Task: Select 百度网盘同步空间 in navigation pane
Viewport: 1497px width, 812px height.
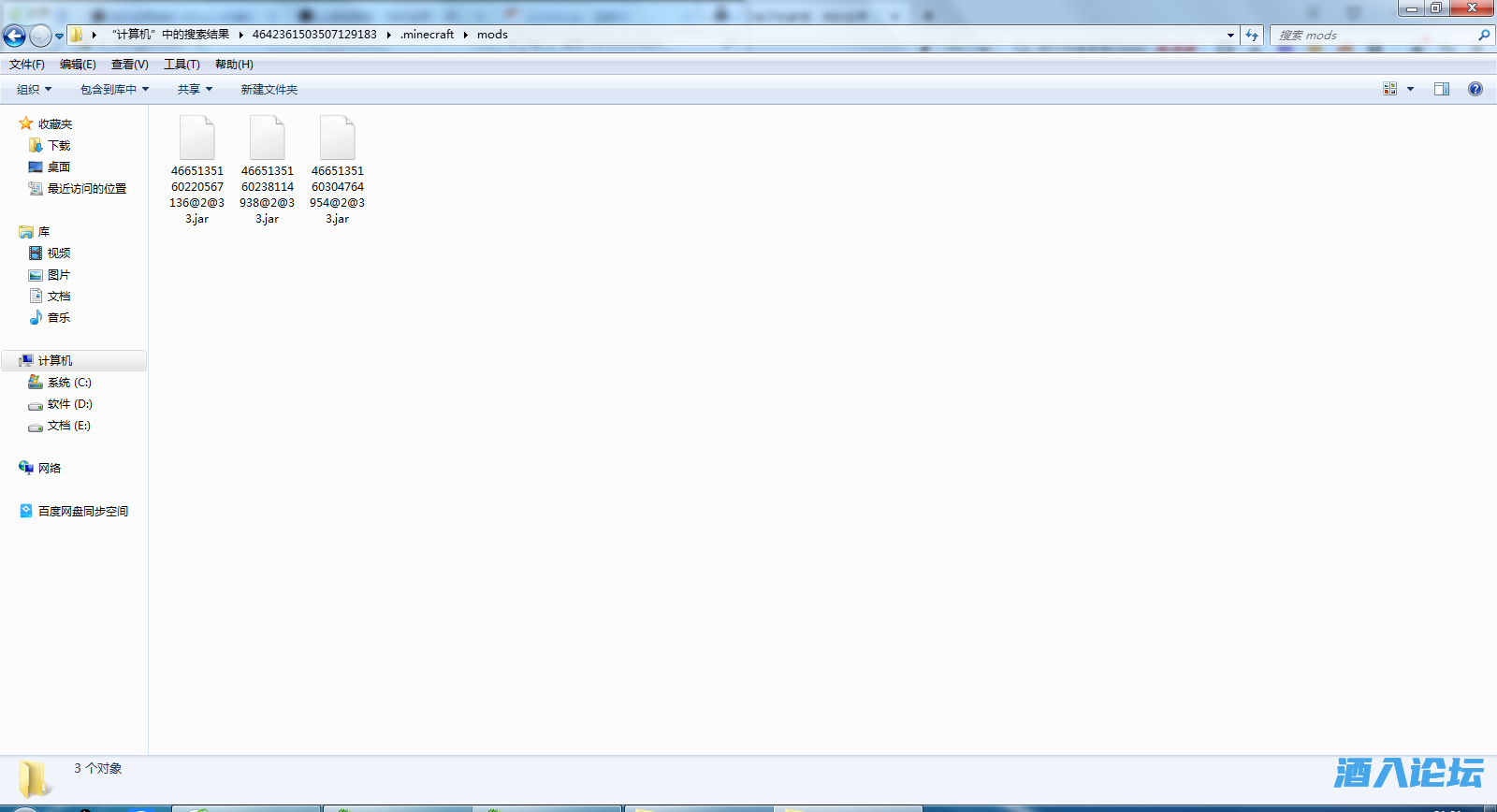Action: tap(83, 512)
